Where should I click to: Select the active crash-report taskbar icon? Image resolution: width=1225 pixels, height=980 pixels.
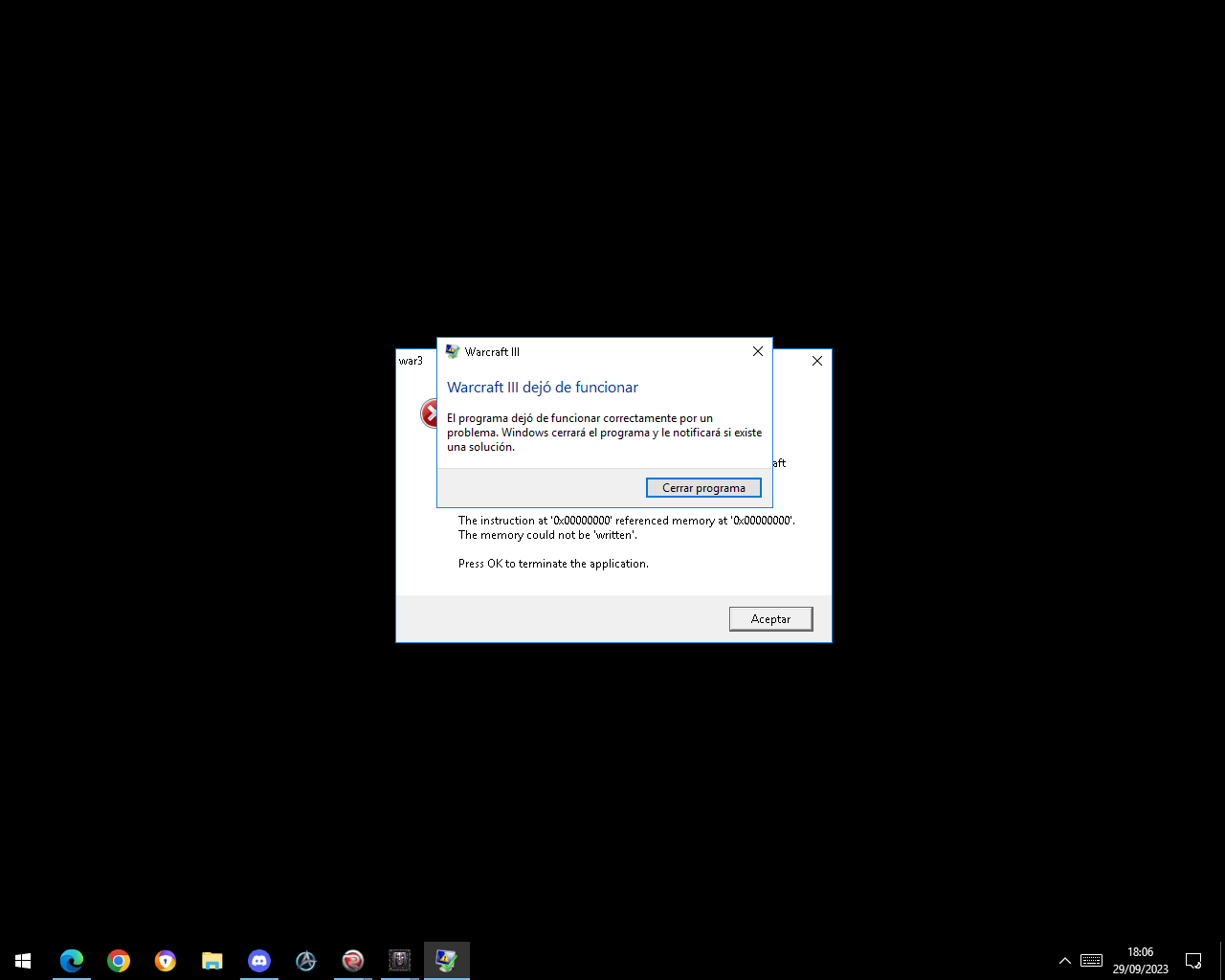[447, 960]
